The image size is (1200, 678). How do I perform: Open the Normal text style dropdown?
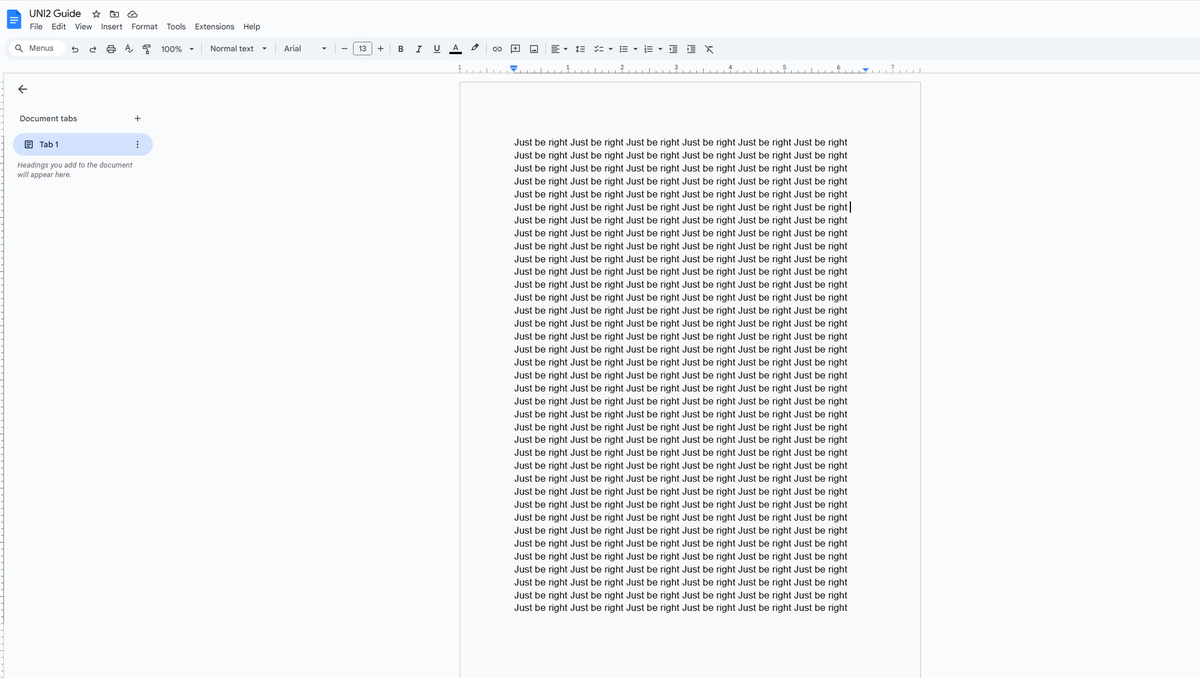(238, 49)
